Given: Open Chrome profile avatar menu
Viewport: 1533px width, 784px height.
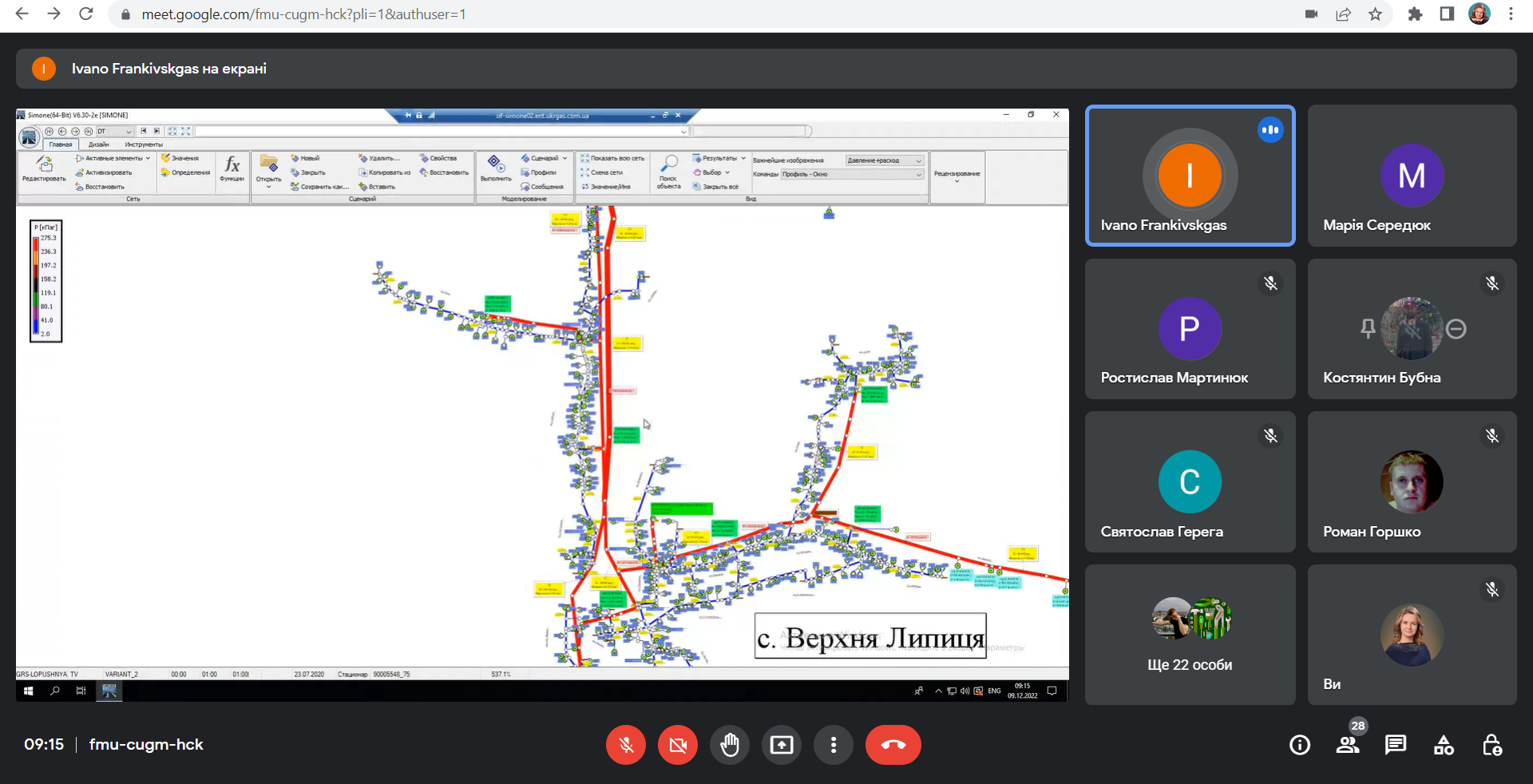Looking at the screenshot, I should 1480,14.
